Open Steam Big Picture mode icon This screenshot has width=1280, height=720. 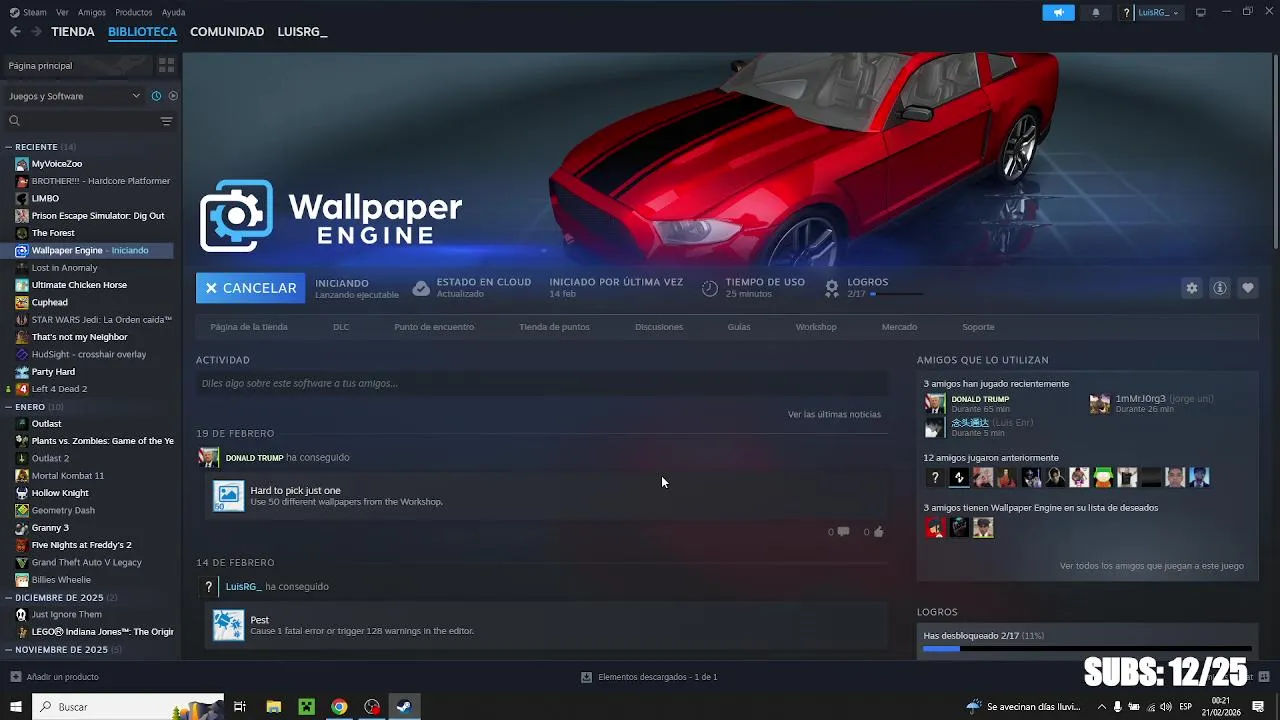click(1201, 12)
